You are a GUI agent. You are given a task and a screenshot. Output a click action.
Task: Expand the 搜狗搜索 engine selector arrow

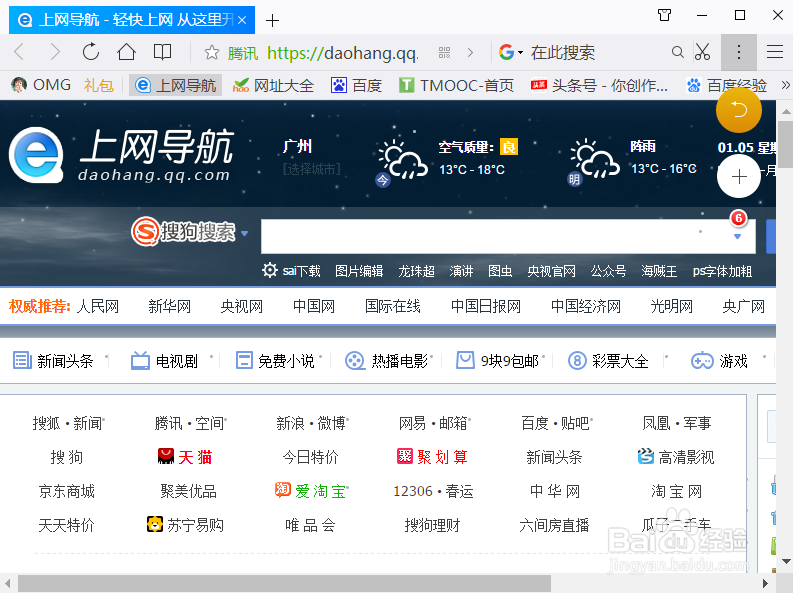tap(245, 233)
